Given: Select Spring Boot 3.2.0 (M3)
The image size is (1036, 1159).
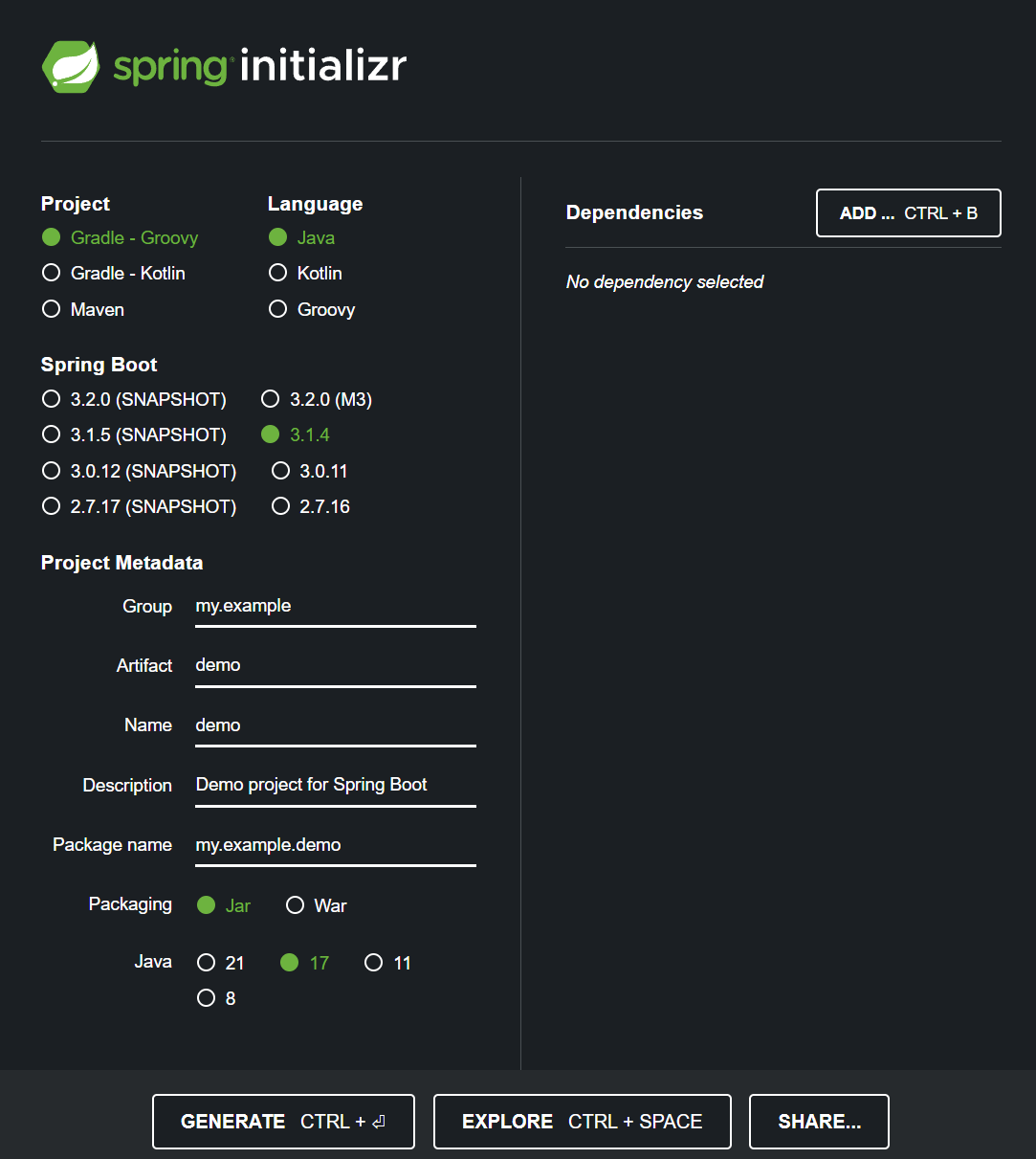Looking at the screenshot, I should click(x=317, y=399).
